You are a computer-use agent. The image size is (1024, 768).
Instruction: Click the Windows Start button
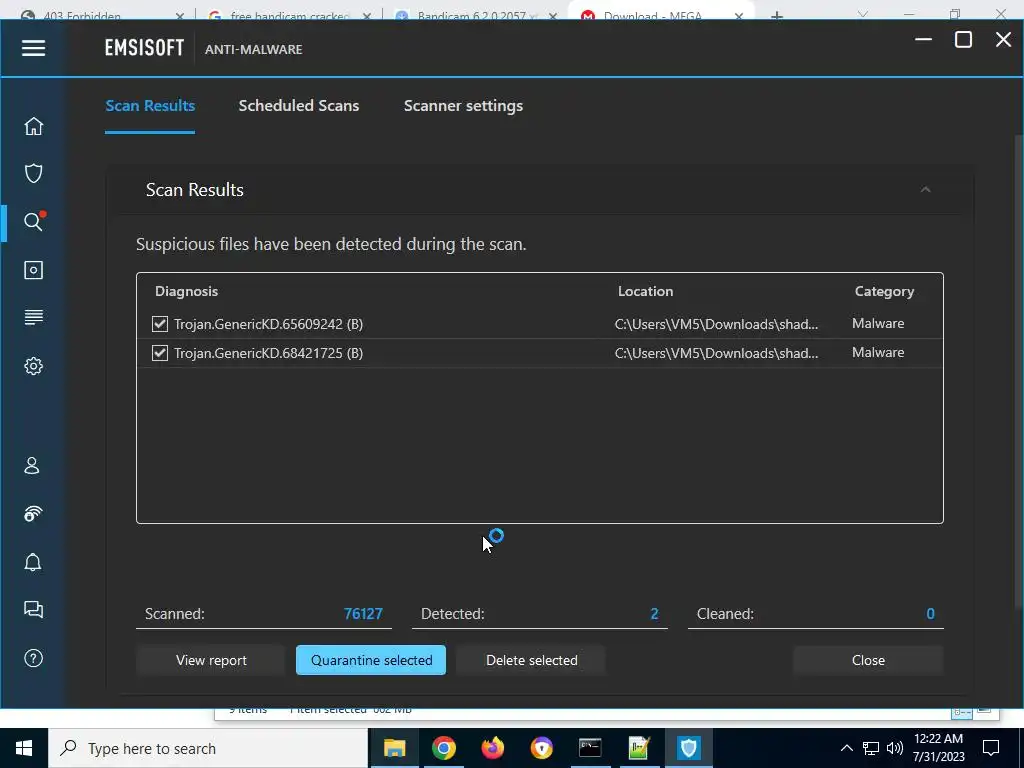(24, 748)
